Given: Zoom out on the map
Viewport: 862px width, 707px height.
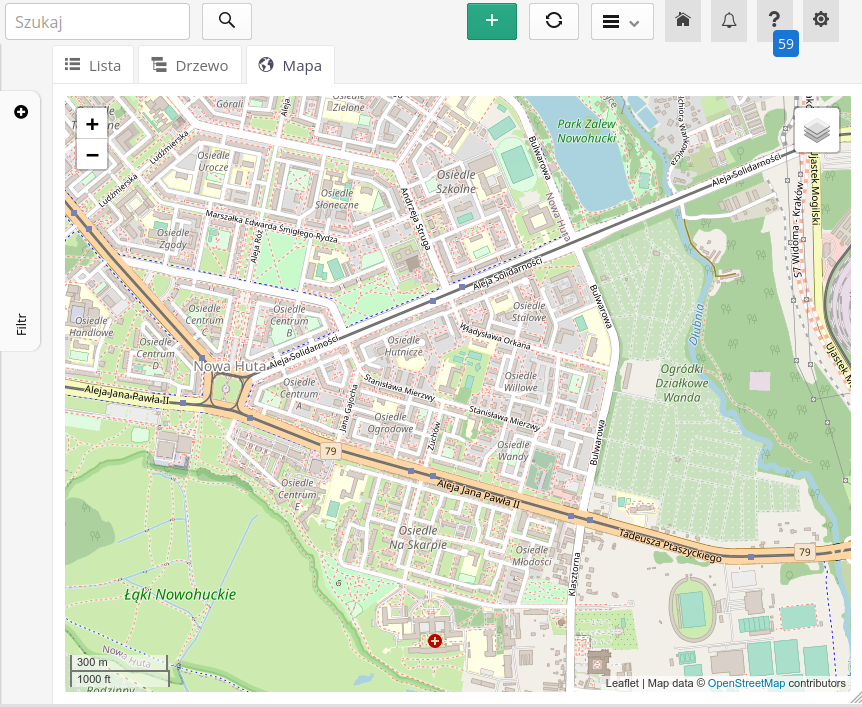Looking at the screenshot, I should pos(92,155).
